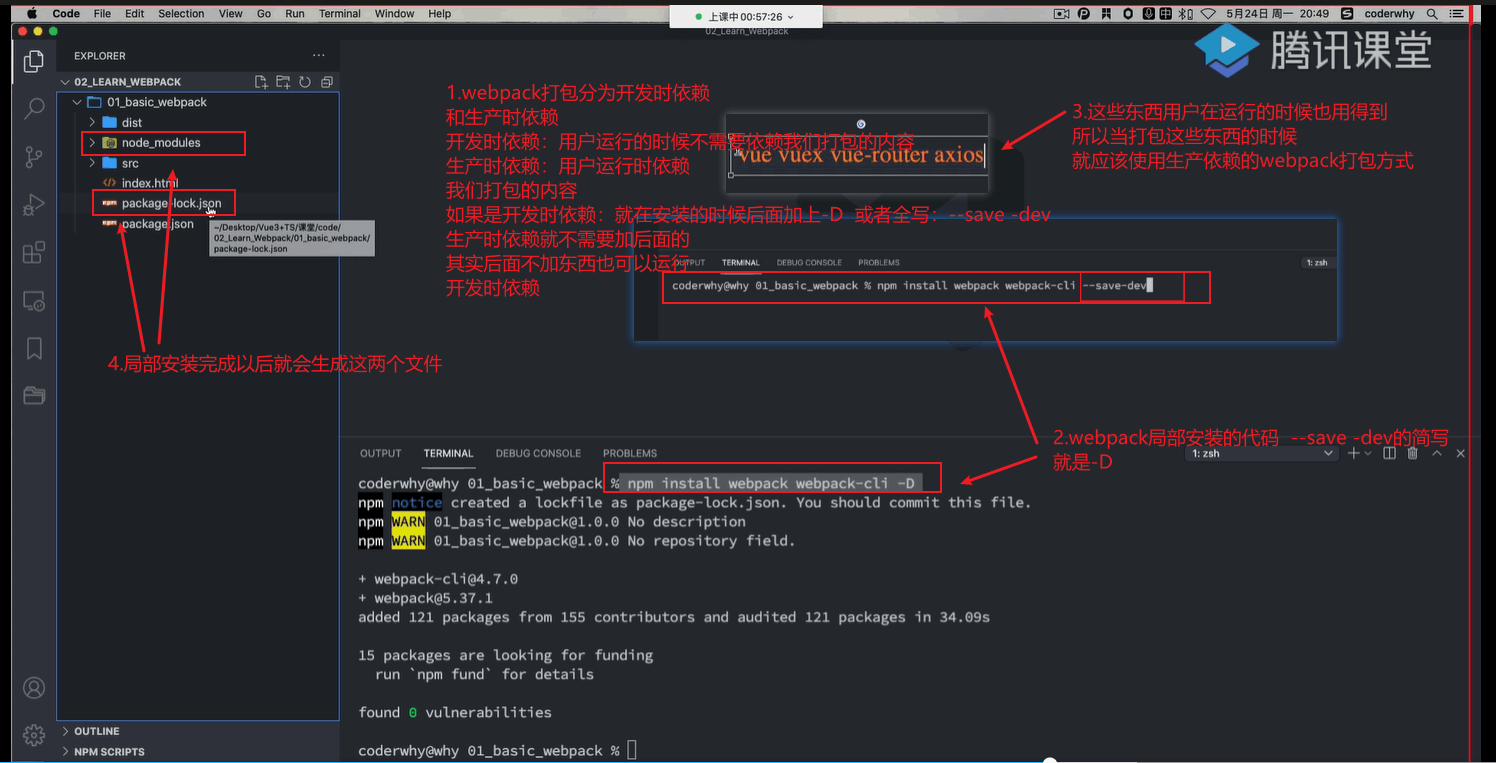The image size is (1496, 763).
Task: Open Explorer more actions ellipsis
Action: [319, 56]
